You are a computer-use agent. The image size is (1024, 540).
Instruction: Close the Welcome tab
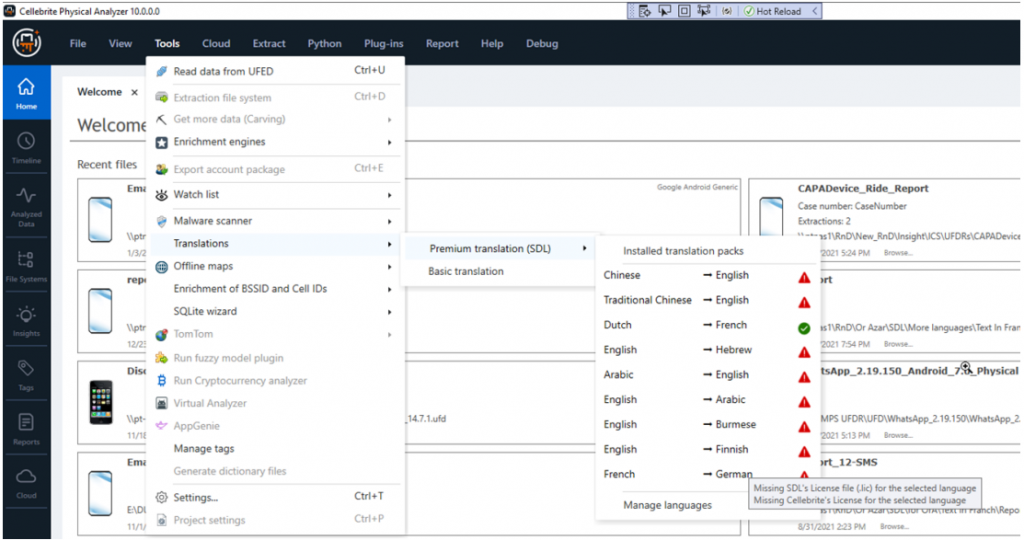(x=135, y=92)
